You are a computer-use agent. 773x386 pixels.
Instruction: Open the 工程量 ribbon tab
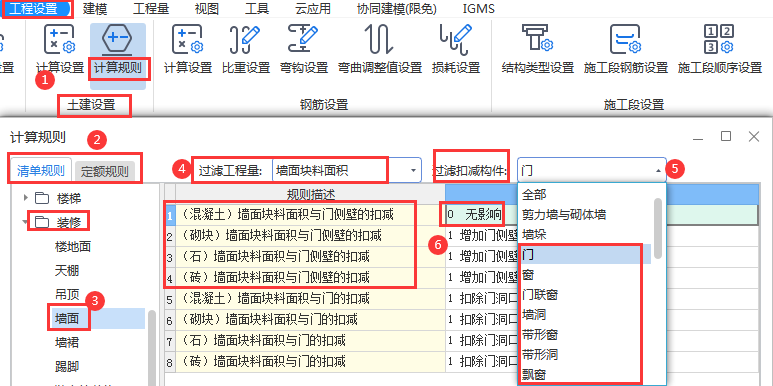point(151,8)
